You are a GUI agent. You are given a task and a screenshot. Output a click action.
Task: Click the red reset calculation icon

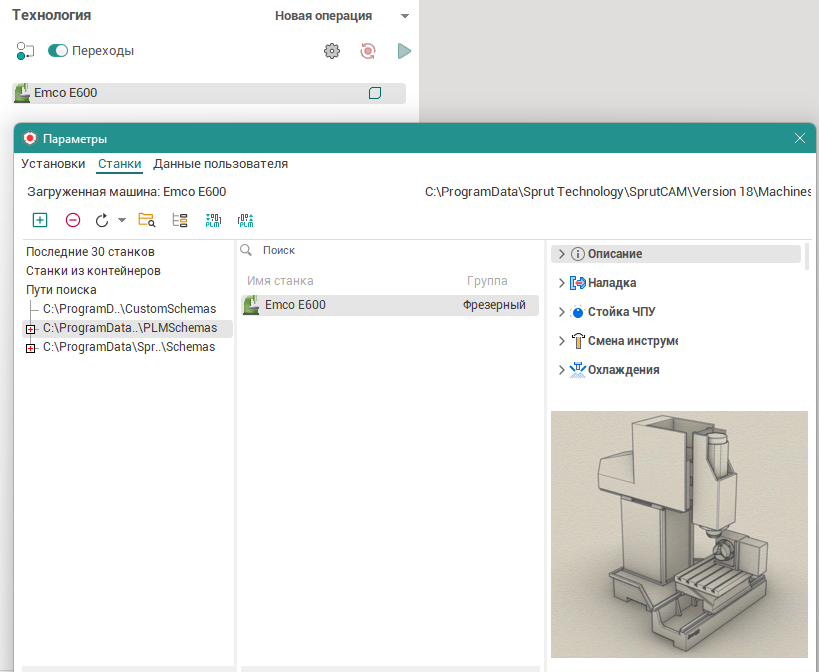pos(368,51)
